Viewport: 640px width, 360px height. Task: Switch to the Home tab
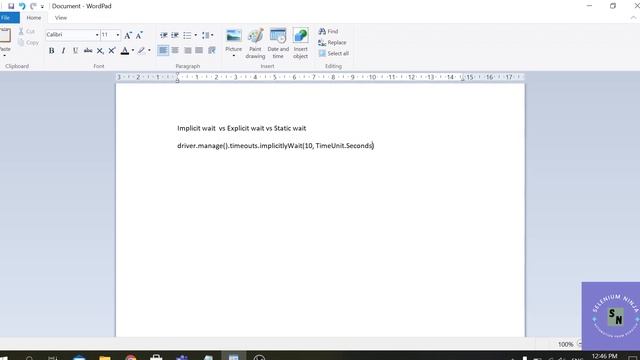pos(33,18)
